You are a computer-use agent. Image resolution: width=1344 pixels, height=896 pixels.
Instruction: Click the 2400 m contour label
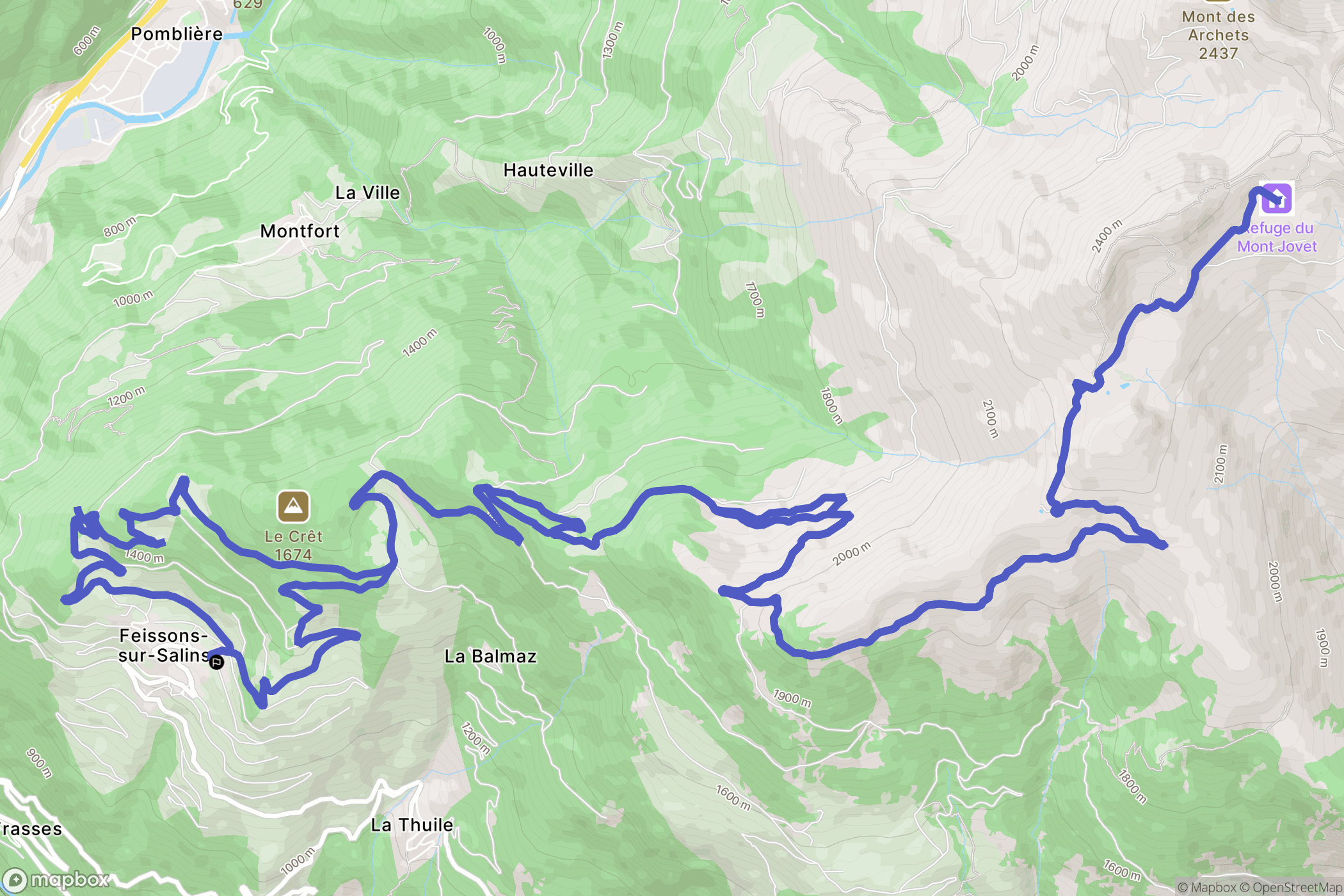point(1107,236)
